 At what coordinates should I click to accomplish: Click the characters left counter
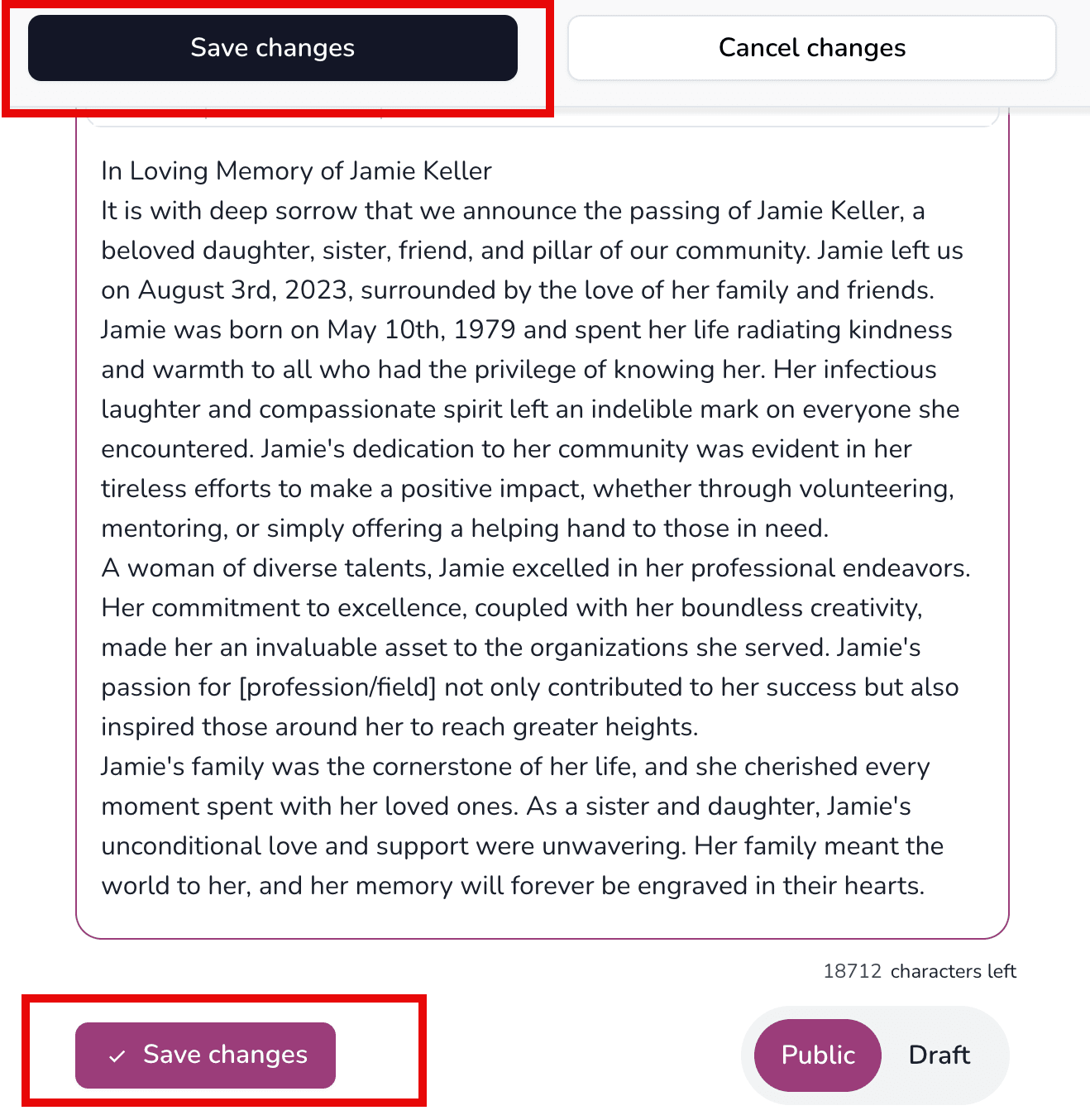[x=920, y=971]
